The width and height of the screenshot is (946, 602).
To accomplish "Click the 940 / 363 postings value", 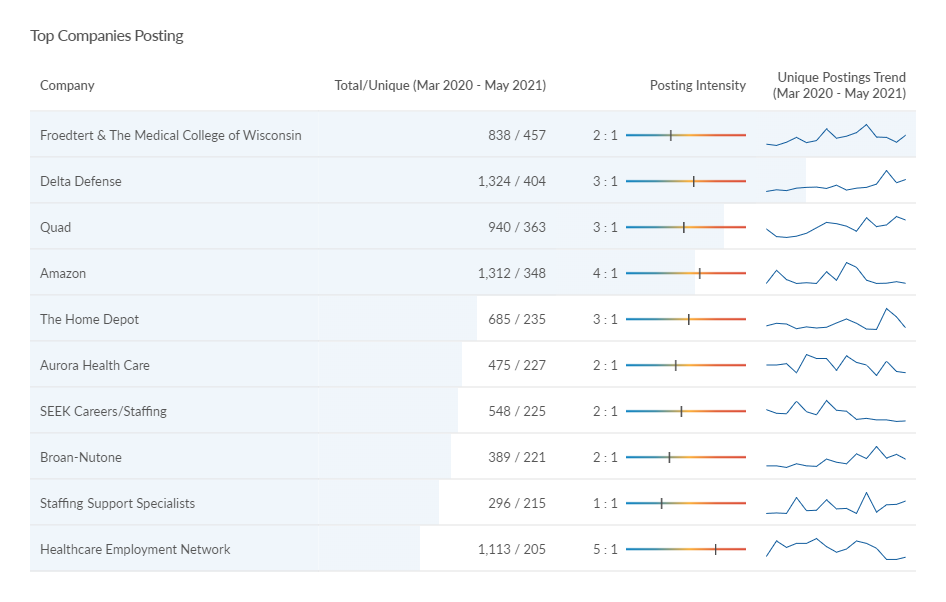I will pyautogui.click(x=517, y=227).
